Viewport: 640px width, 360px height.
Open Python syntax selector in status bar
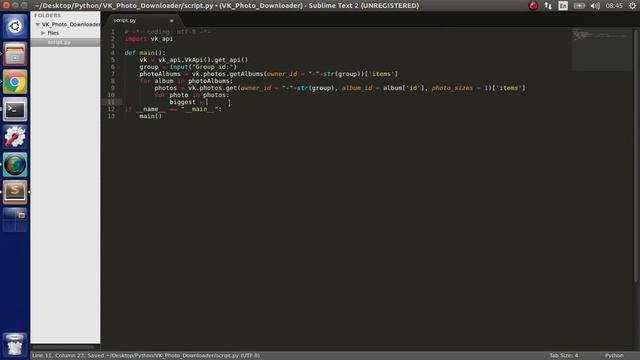pos(614,356)
